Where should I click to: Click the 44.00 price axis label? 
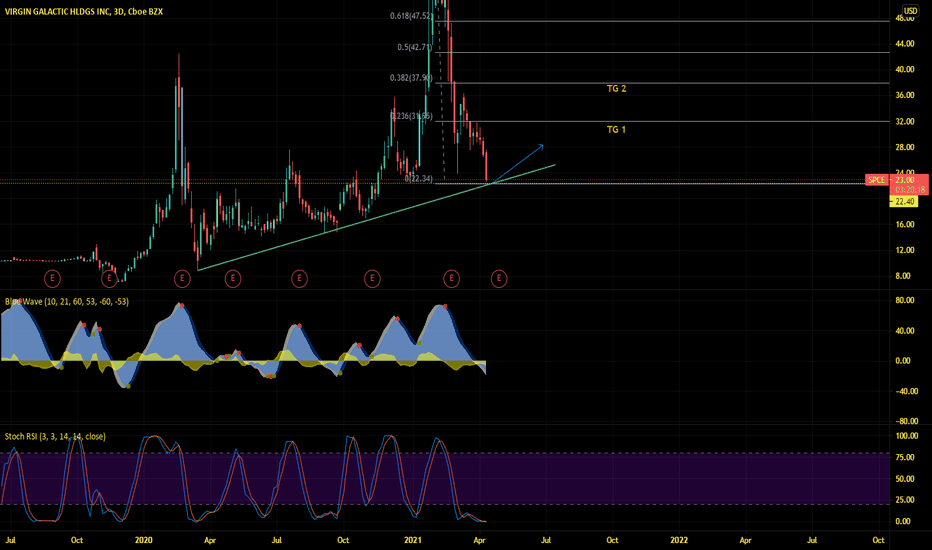point(905,43)
